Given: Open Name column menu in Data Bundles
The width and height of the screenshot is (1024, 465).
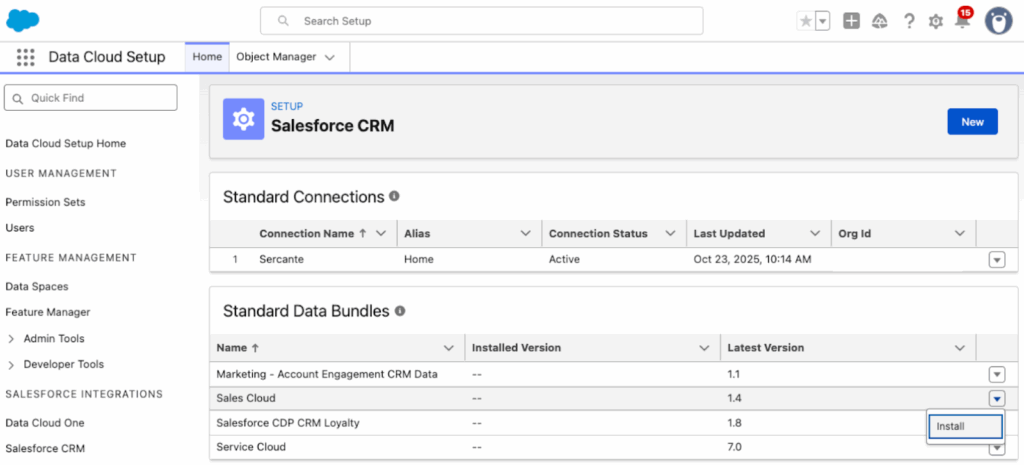Looking at the screenshot, I should 449,348.
